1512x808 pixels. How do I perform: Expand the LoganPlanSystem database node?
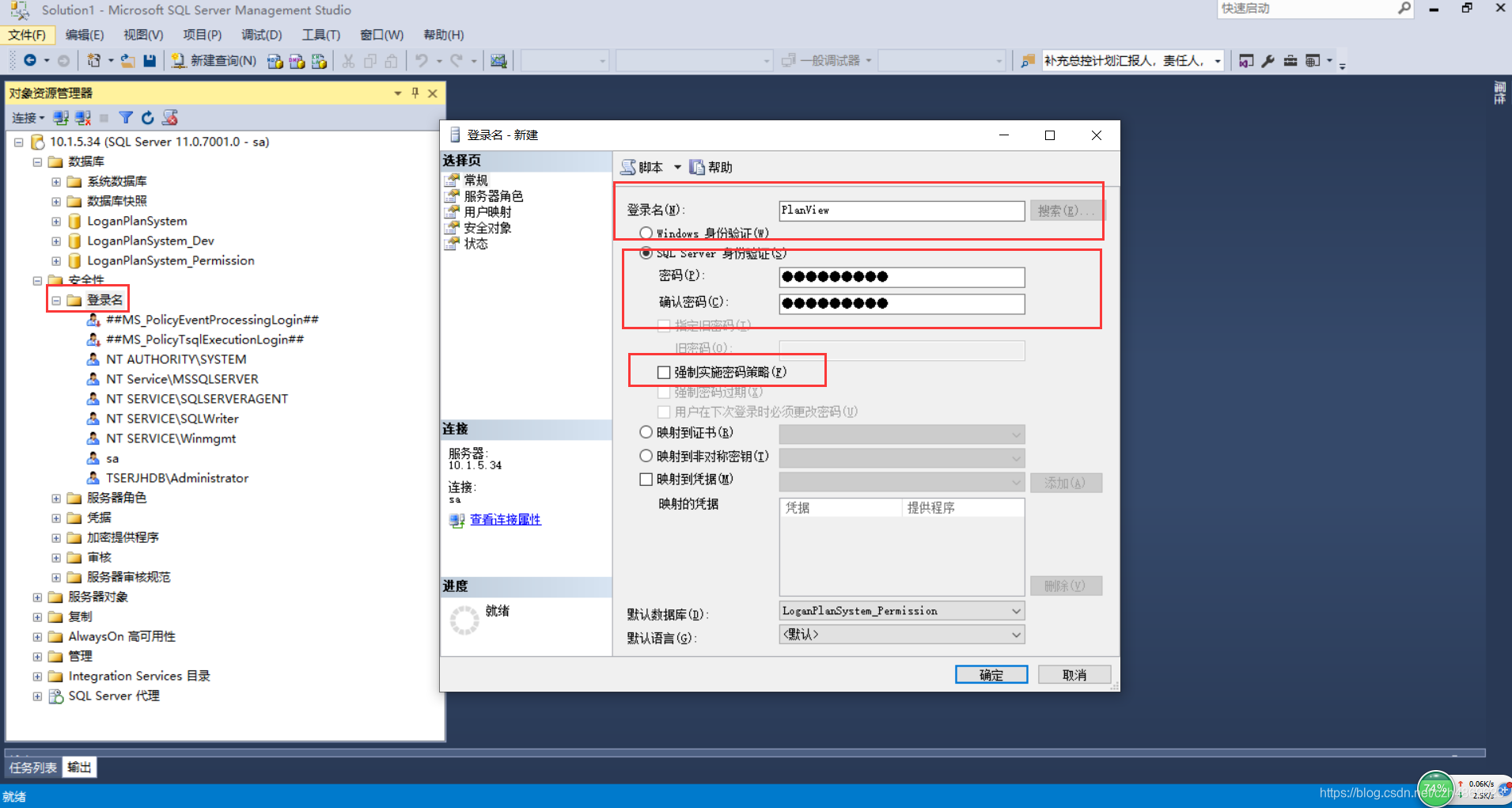56,221
